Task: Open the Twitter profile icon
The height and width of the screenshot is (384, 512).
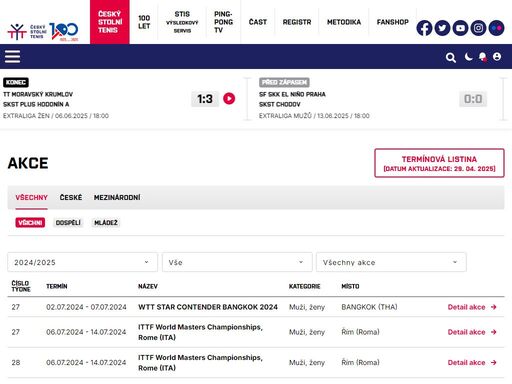Action: (x=442, y=28)
